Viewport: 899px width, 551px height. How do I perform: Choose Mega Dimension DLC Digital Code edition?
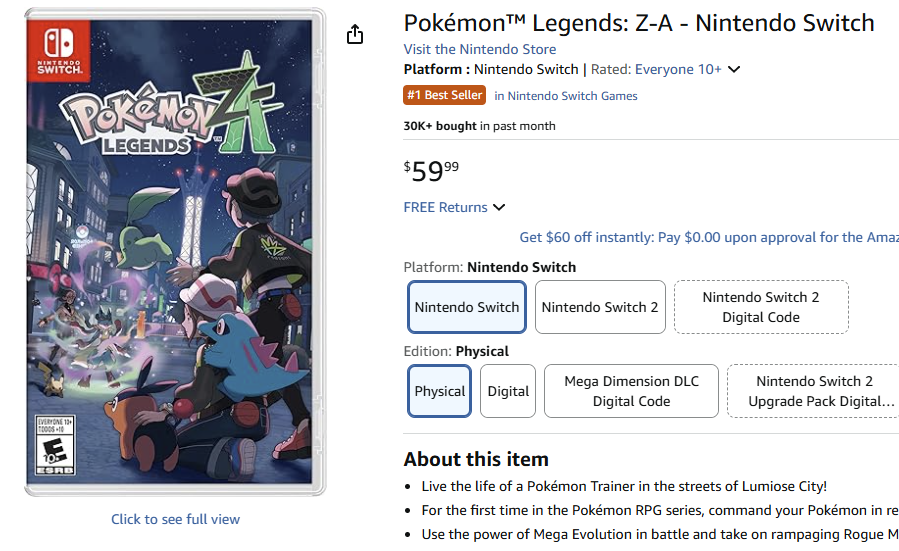click(x=631, y=391)
